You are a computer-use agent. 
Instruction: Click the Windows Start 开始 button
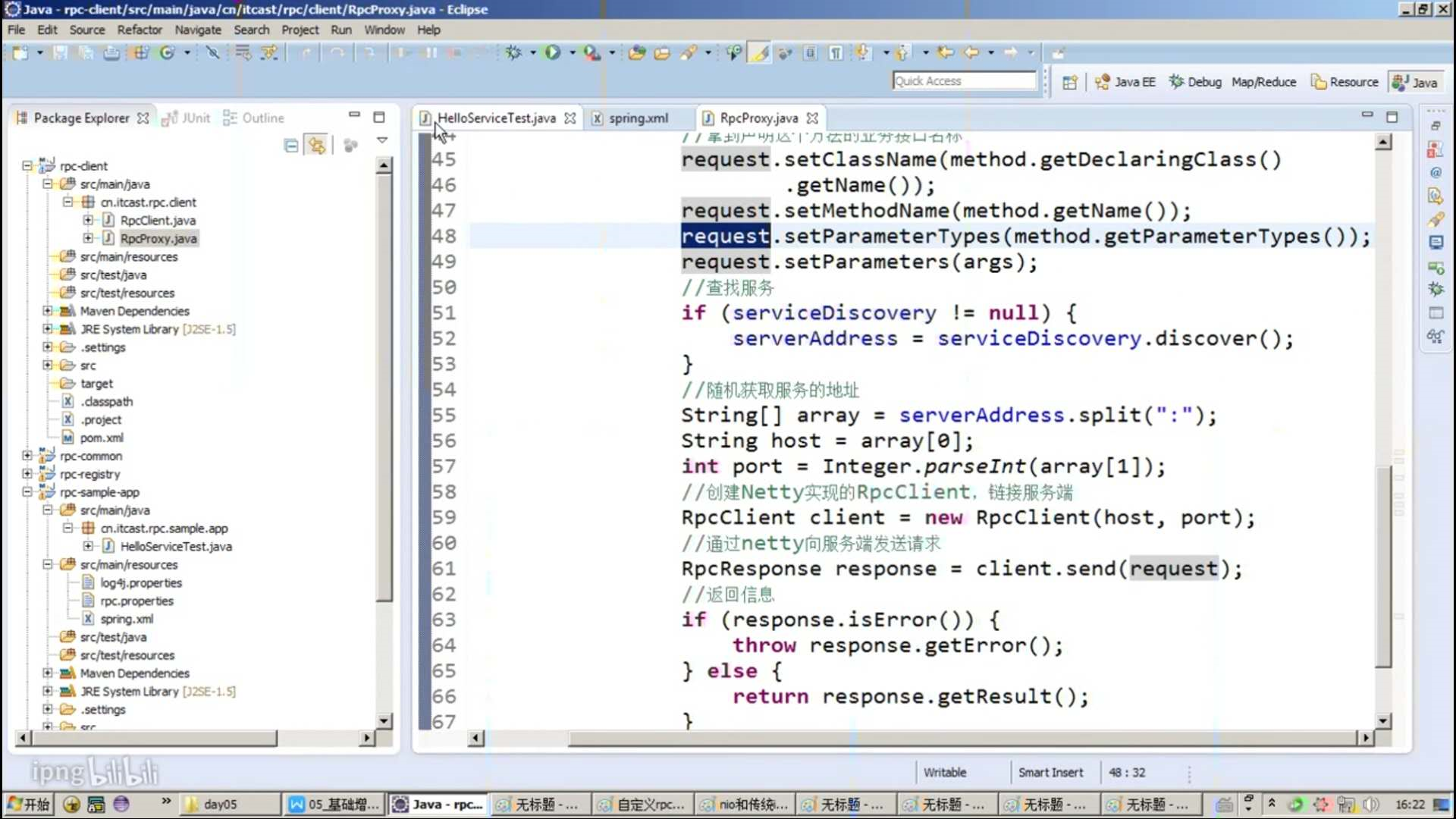27,805
